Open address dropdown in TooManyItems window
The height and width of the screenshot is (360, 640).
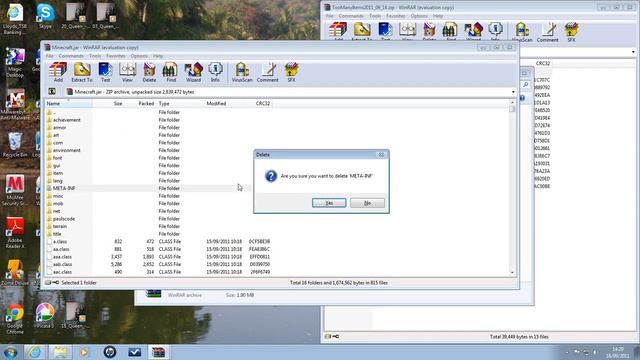633,52
